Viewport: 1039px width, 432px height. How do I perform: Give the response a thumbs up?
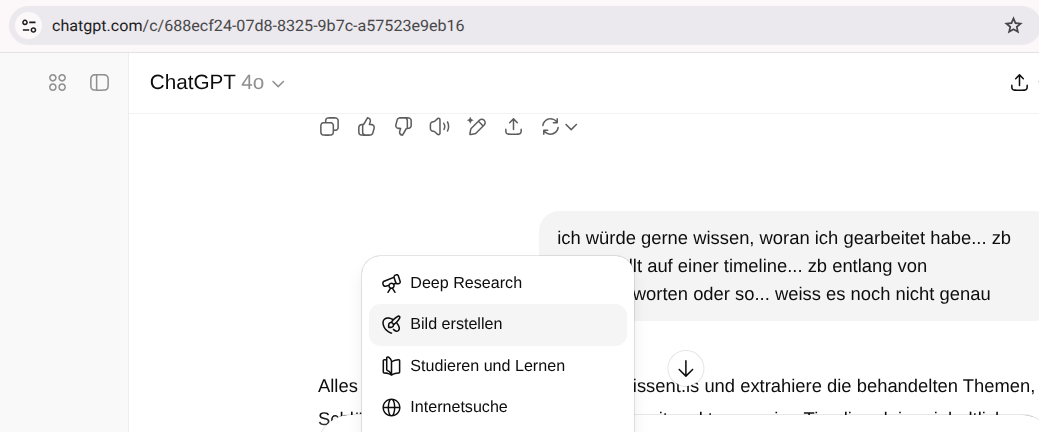366,126
